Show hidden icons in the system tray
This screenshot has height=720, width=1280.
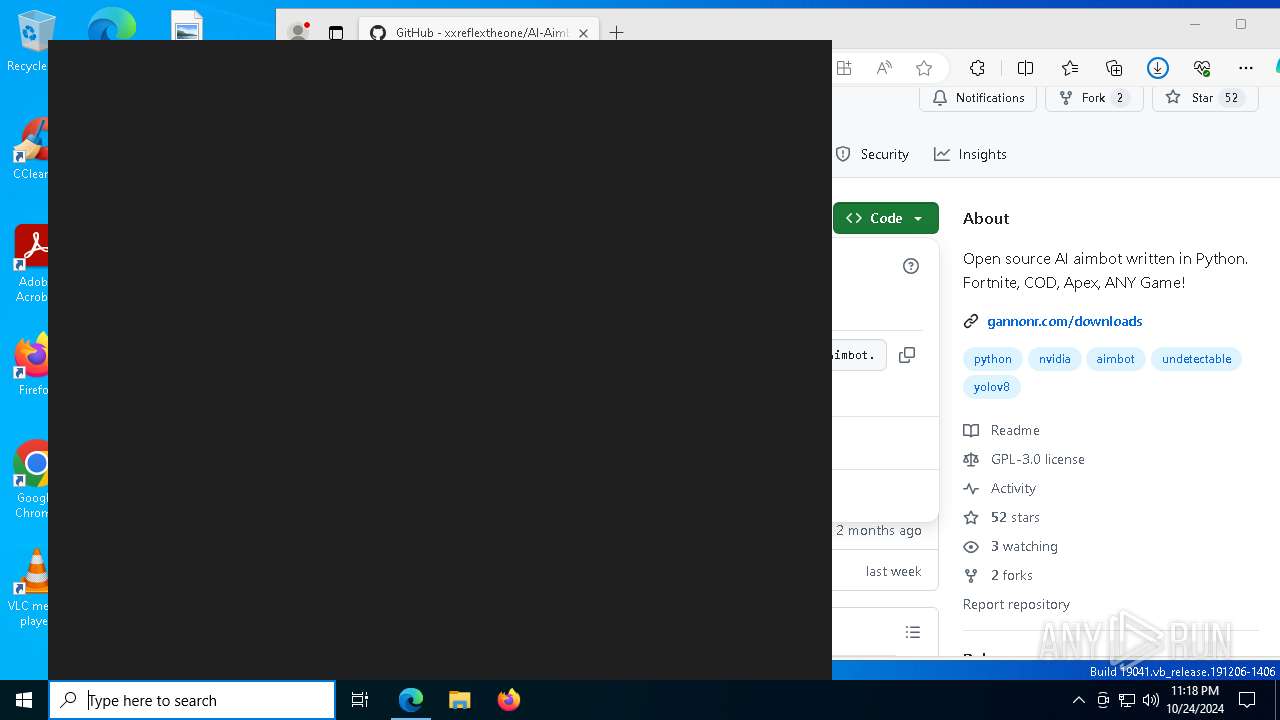point(1078,700)
